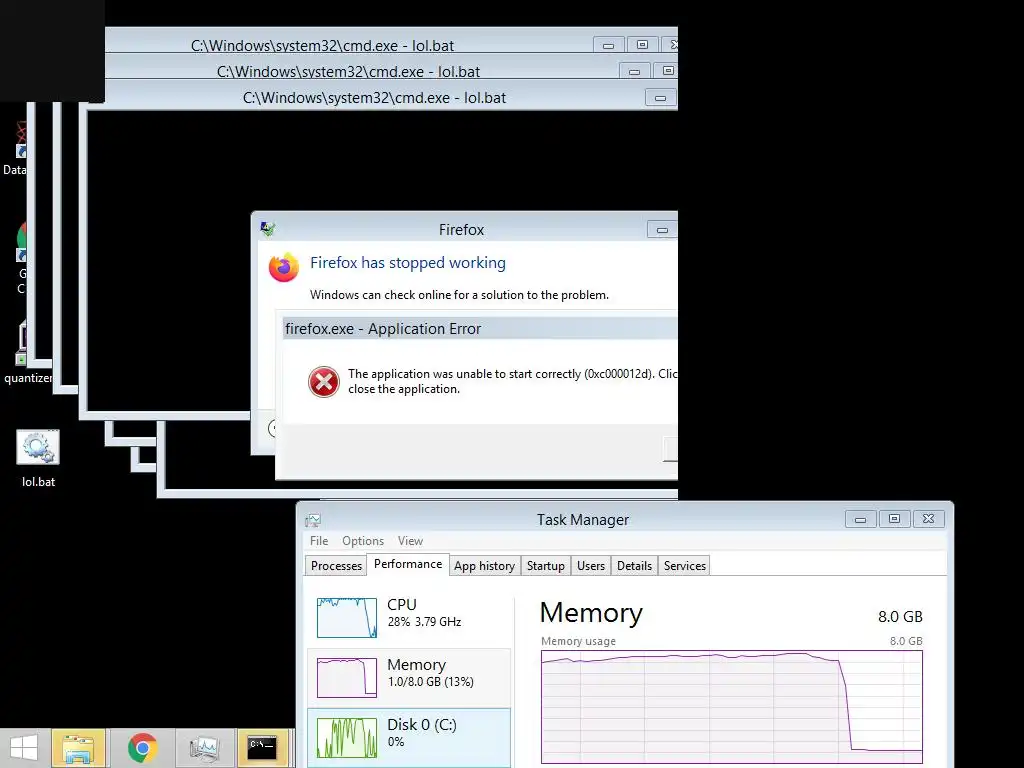Image resolution: width=1024 pixels, height=768 pixels.
Task: Select the Memory performance item in sidebar
Action: click(x=409, y=677)
